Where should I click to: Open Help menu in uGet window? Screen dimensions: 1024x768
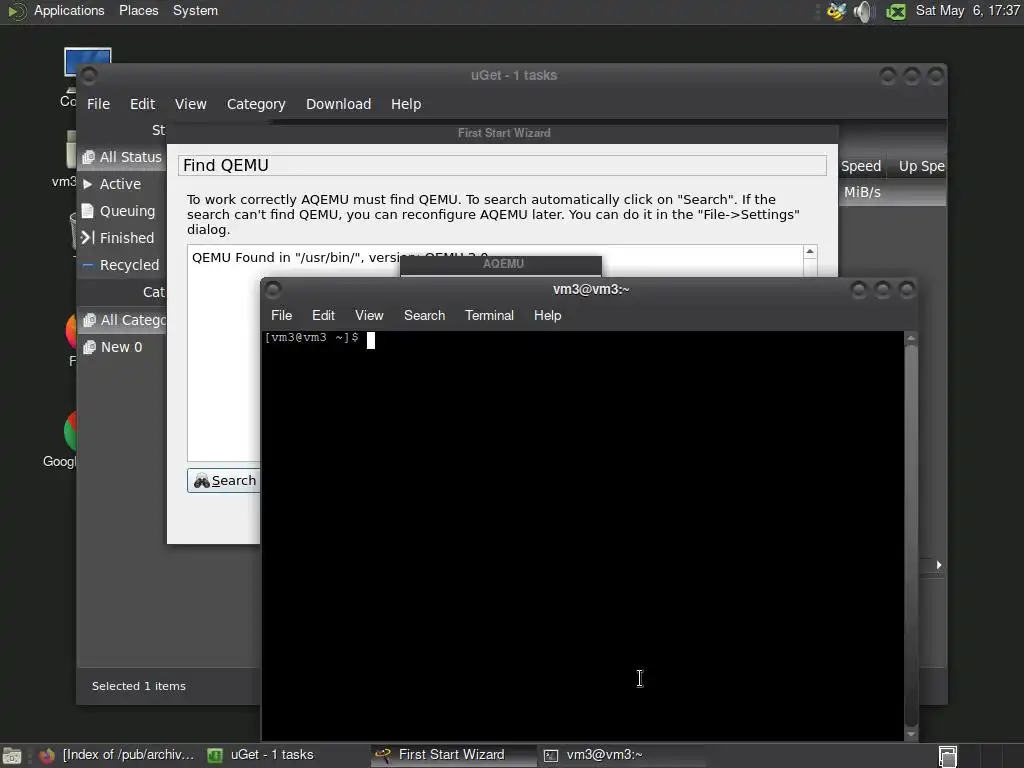406,104
